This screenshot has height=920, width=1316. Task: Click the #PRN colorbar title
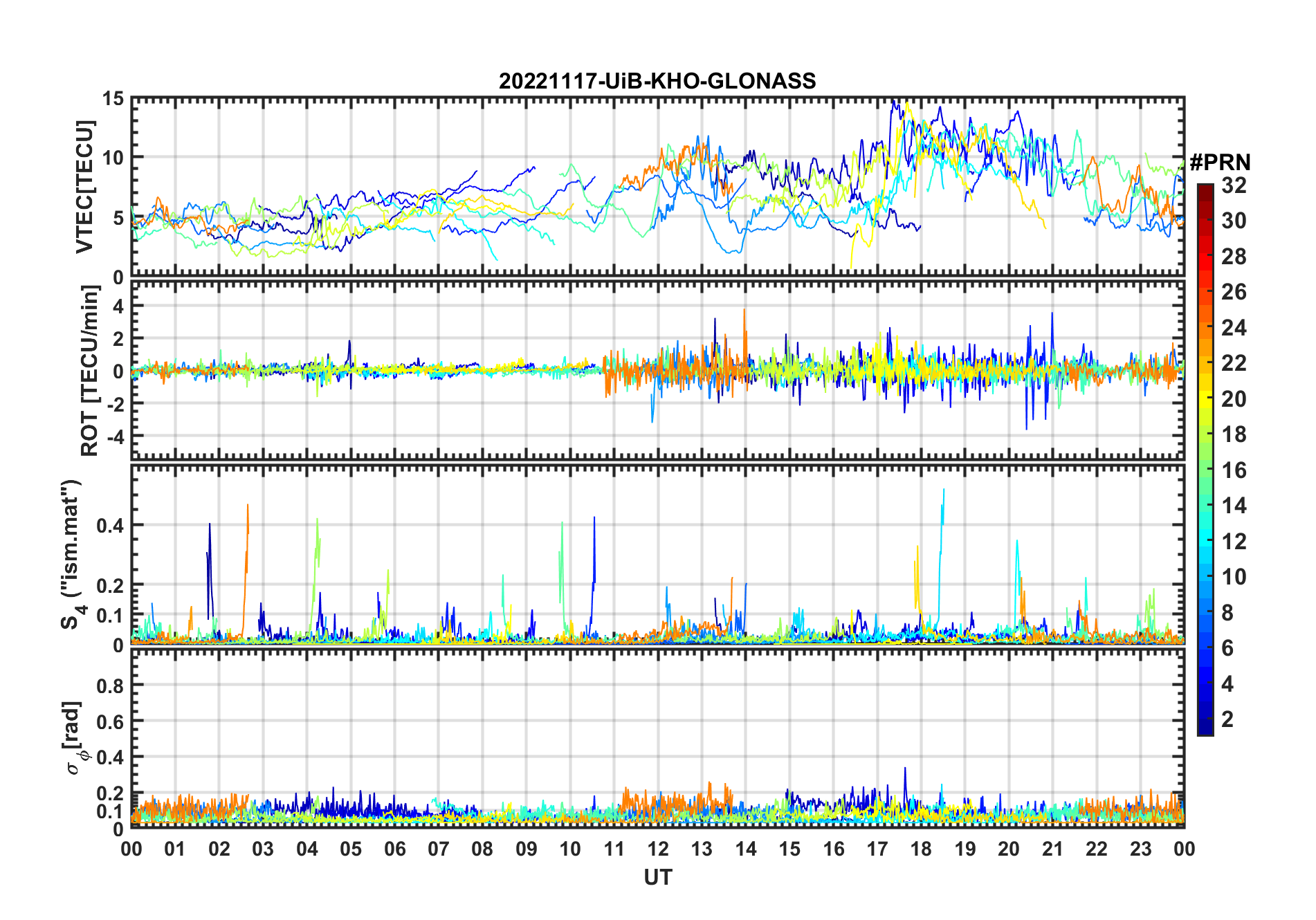[1220, 163]
